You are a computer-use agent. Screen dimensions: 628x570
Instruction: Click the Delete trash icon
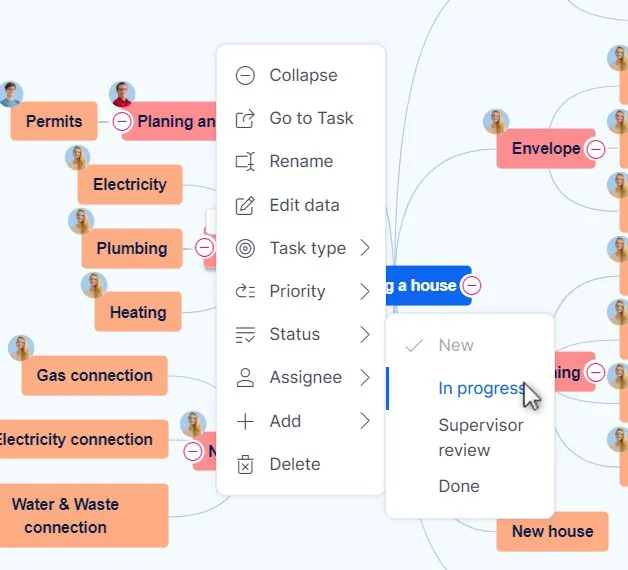point(245,464)
